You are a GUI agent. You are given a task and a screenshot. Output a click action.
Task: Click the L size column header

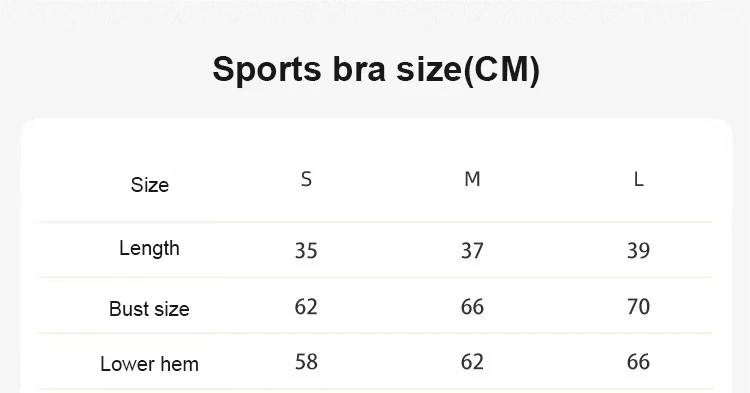(x=639, y=179)
